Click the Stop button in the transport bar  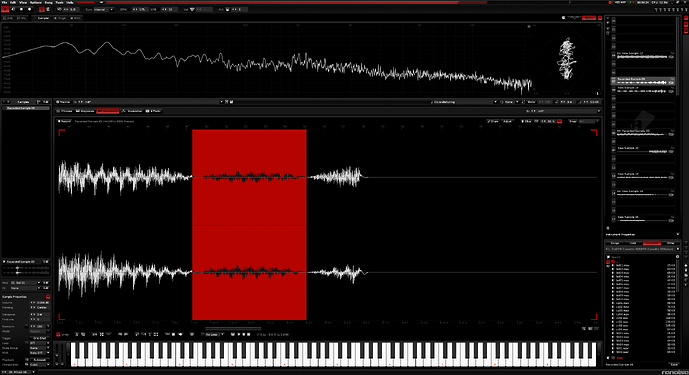pos(22,9)
